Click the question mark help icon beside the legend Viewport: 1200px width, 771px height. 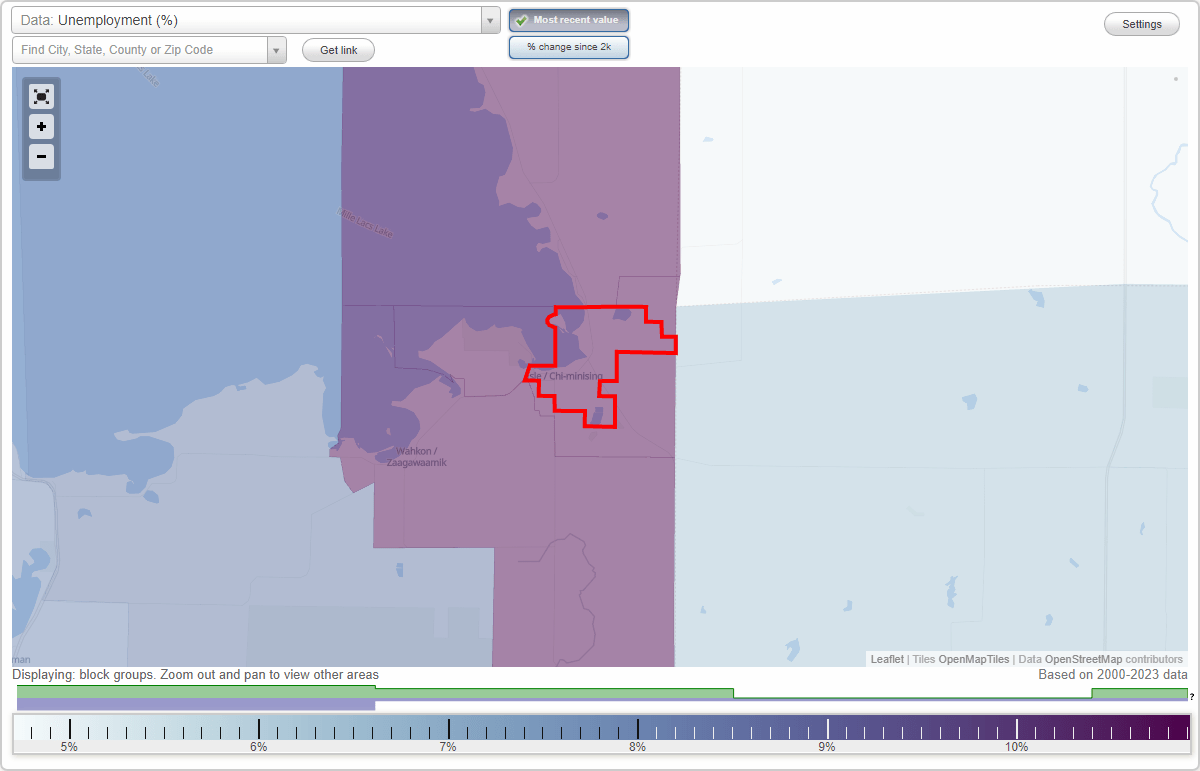pyautogui.click(x=1190, y=697)
